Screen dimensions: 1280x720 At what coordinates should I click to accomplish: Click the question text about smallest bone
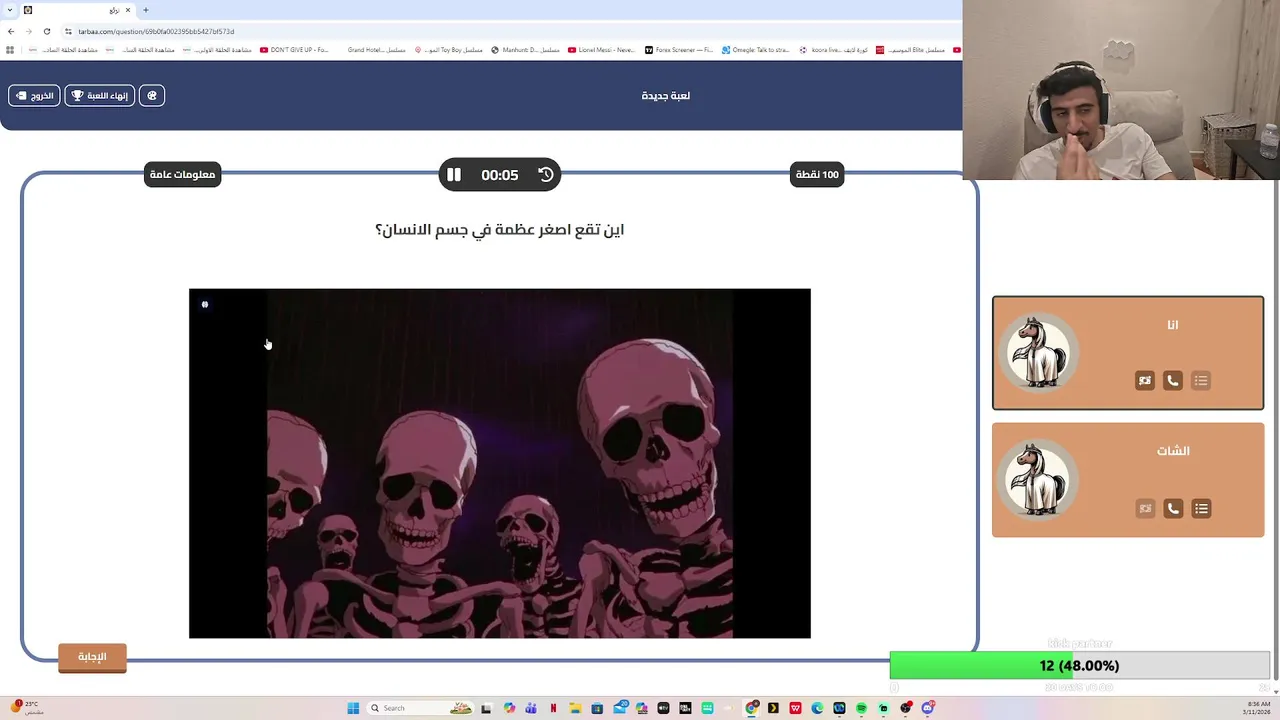coord(500,230)
